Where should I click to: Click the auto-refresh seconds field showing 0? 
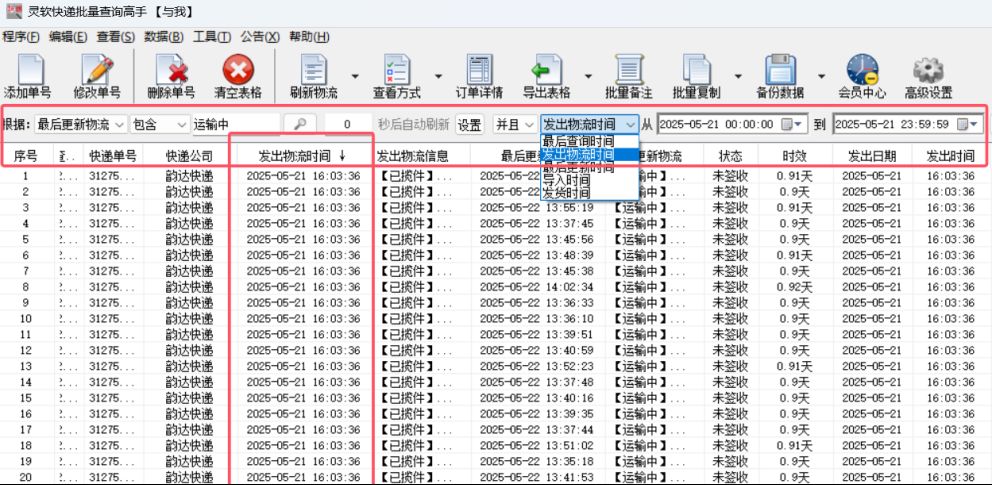pyautogui.click(x=347, y=125)
